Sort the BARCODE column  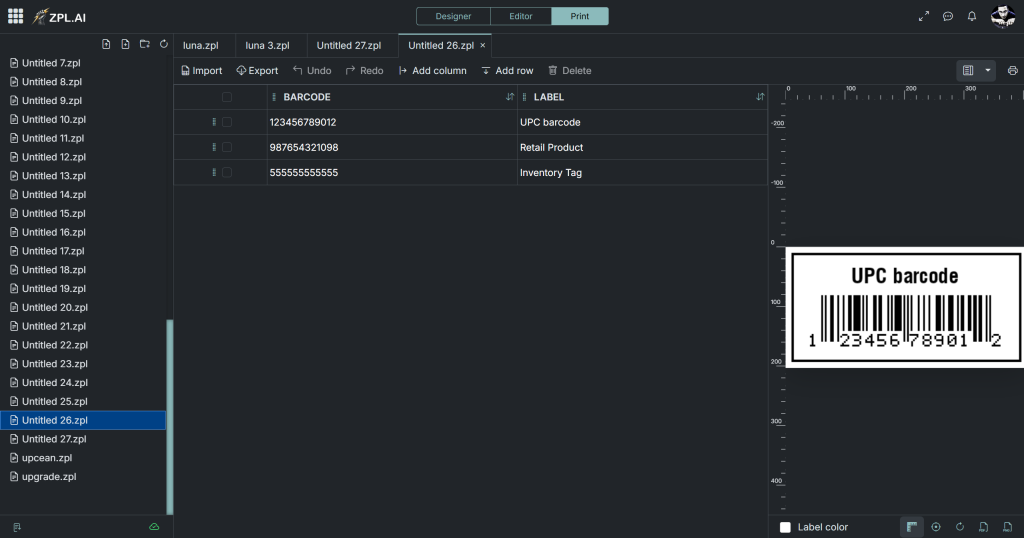click(509, 97)
